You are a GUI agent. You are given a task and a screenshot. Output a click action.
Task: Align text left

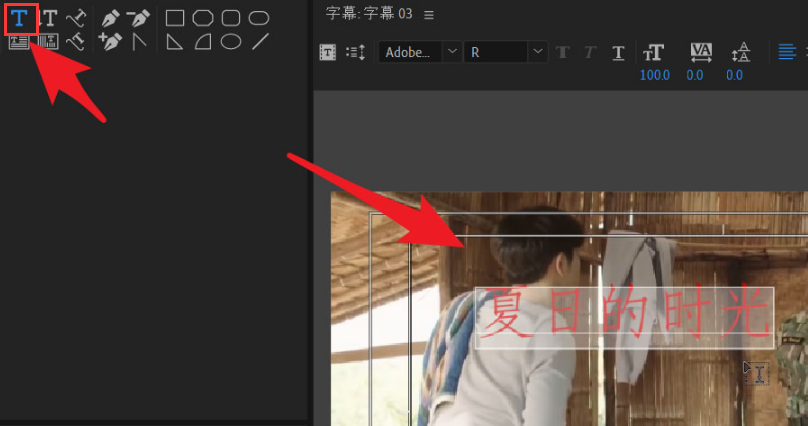coord(787,52)
